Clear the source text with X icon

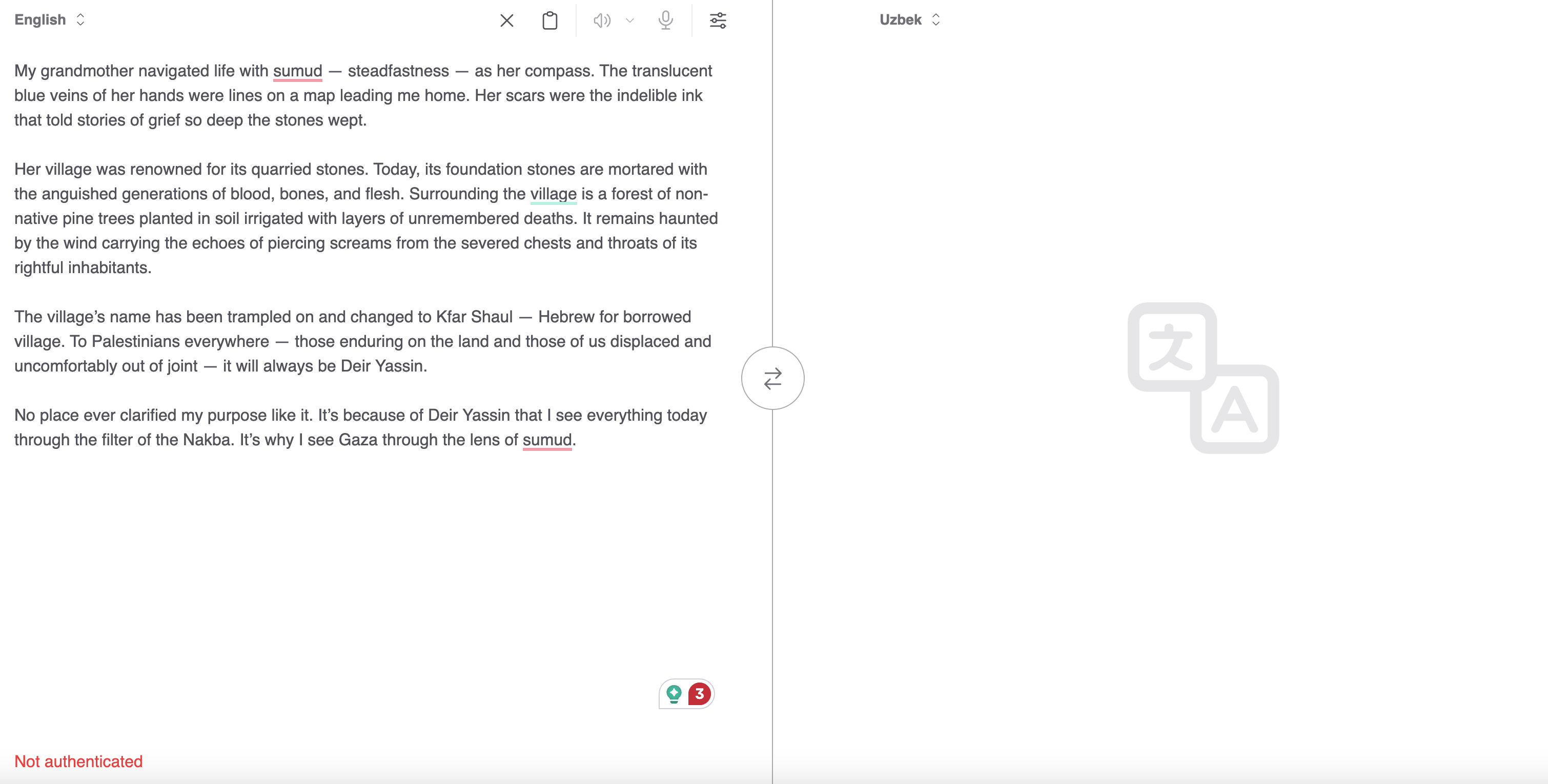point(506,20)
